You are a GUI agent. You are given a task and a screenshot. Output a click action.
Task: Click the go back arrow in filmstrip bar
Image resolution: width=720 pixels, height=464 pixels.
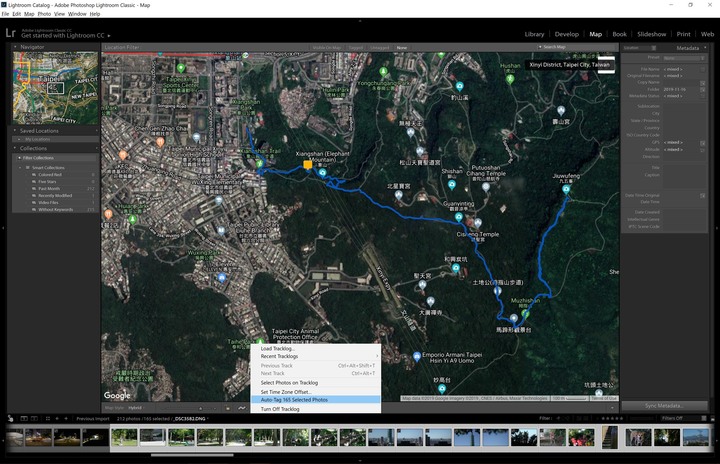tap(57, 419)
